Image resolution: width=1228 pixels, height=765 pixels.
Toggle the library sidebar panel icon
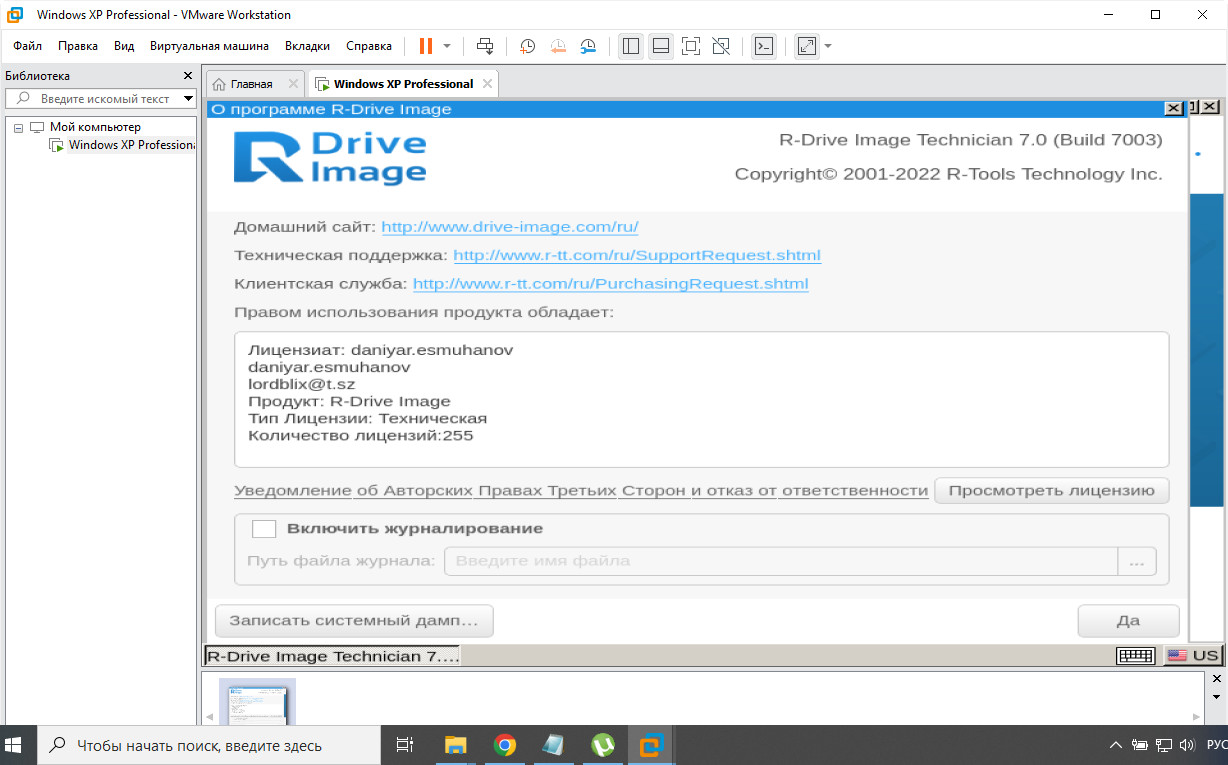click(x=630, y=46)
